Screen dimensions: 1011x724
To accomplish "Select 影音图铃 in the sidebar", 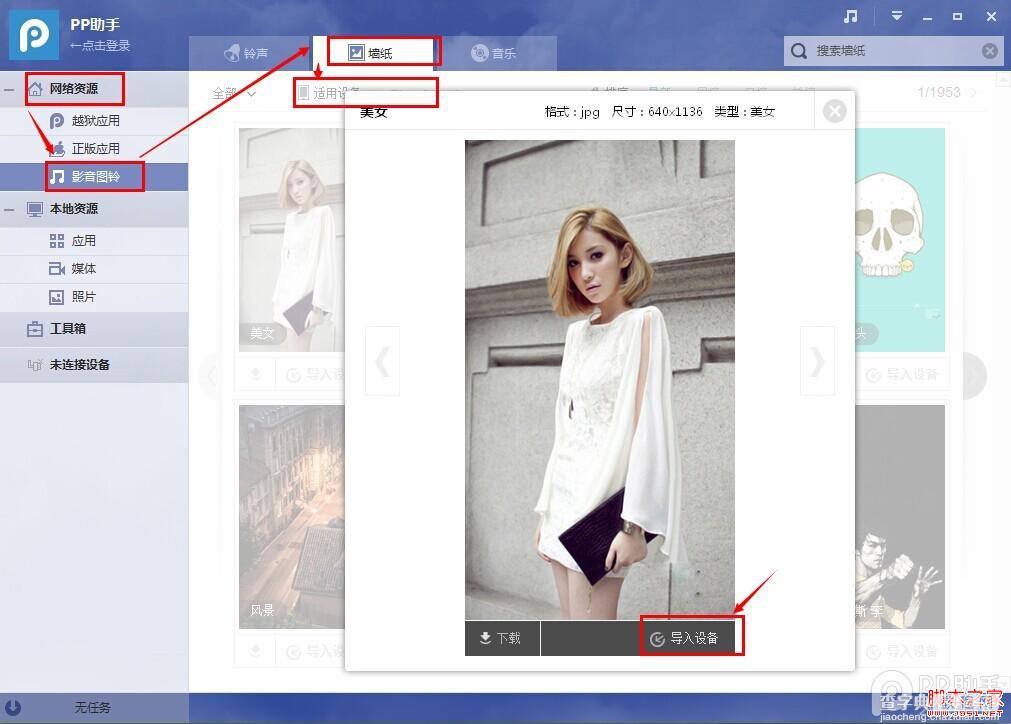I will tap(94, 177).
